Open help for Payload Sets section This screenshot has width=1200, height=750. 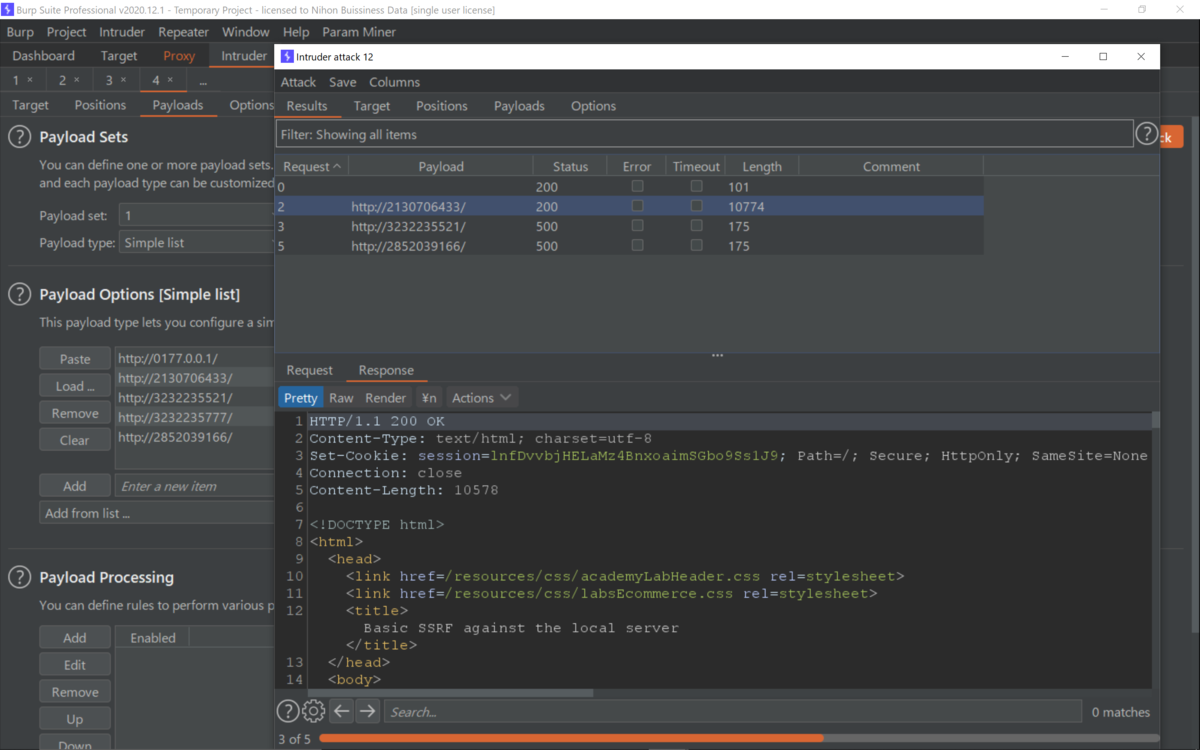pyautogui.click(x=20, y=137)
